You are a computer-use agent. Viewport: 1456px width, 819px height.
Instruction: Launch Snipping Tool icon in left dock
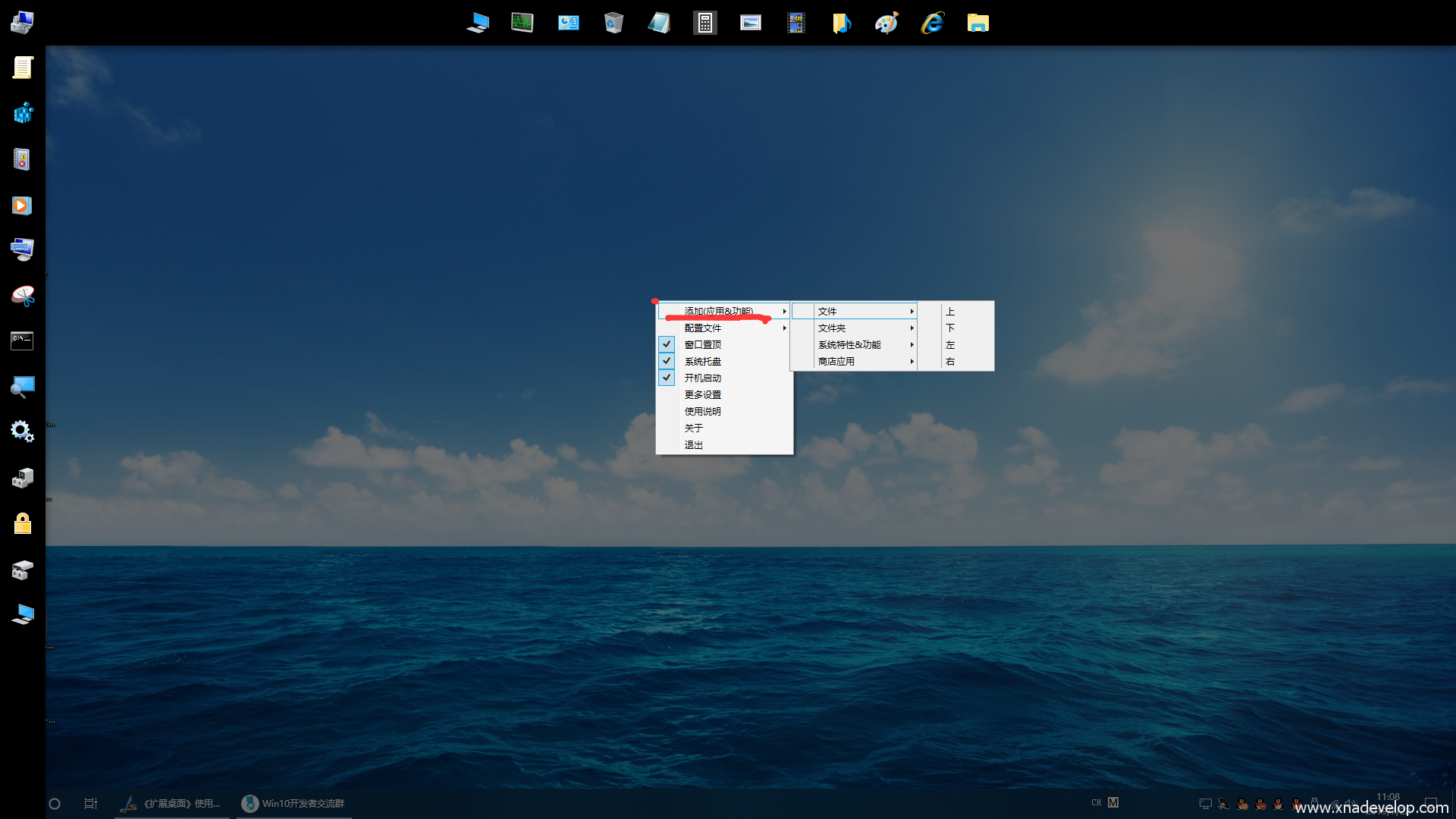tap(23, 296)
